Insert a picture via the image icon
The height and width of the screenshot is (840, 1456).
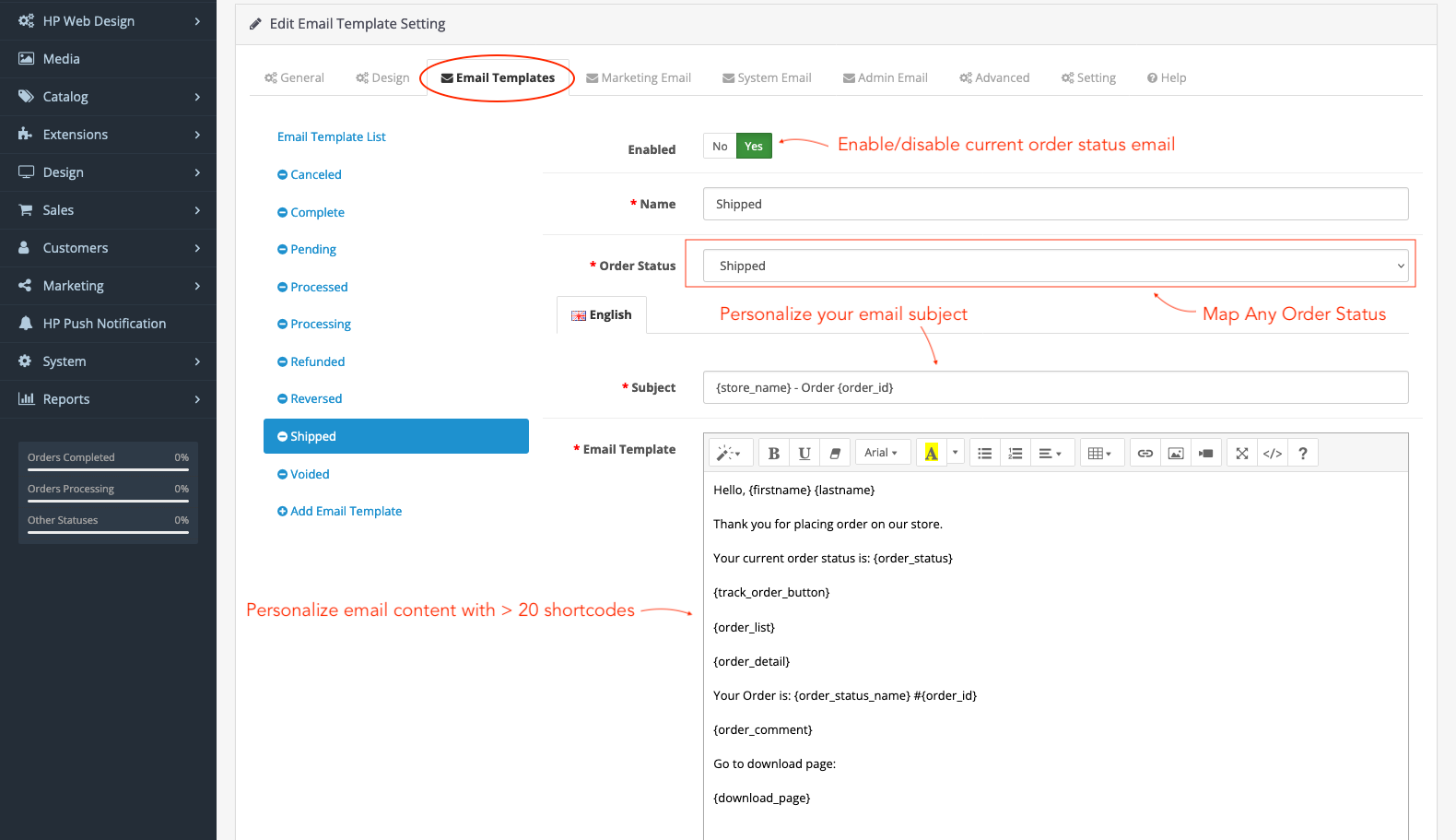(x=1175, y=453)
